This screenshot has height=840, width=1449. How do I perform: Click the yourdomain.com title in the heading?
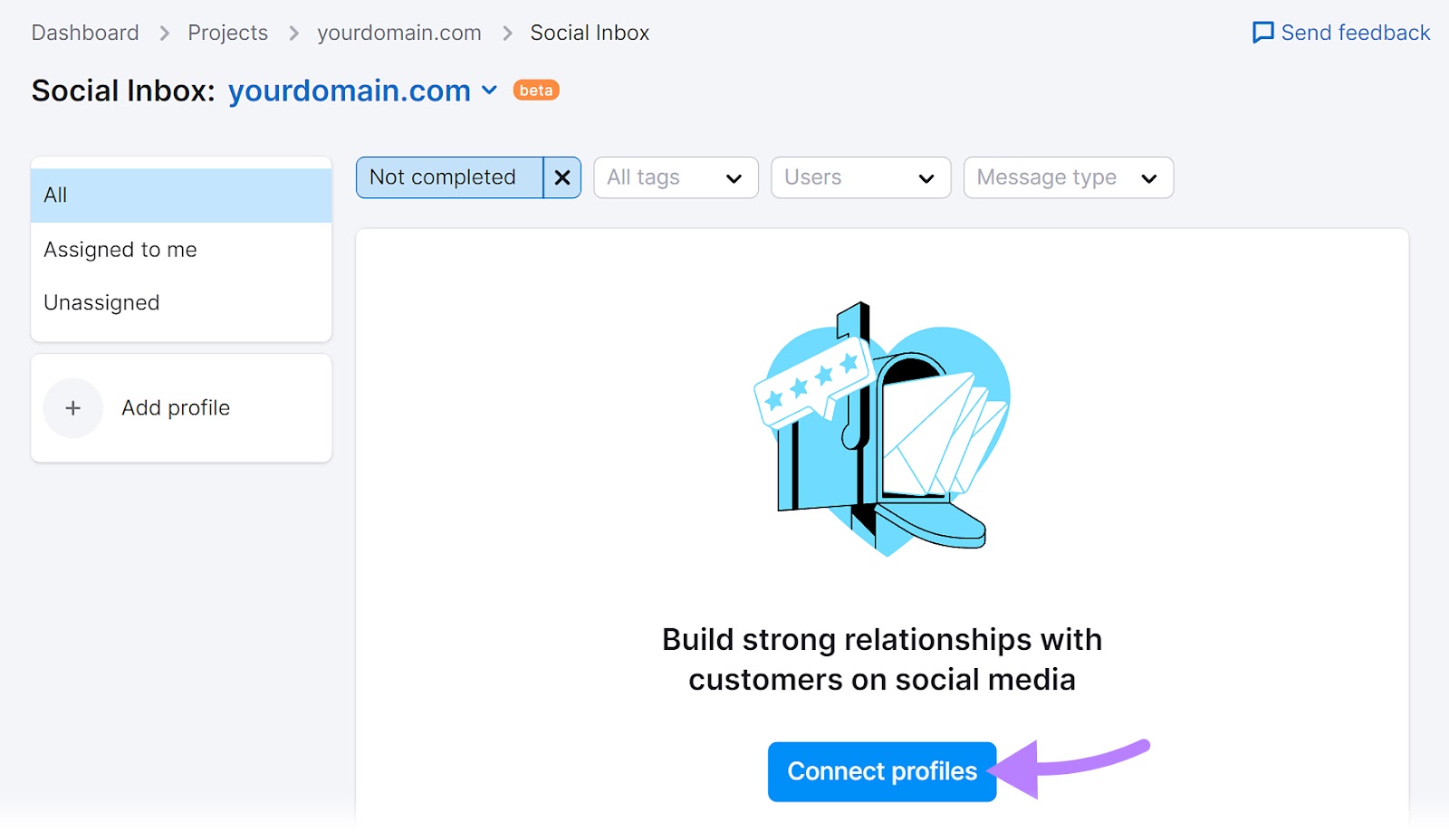click(350, 91)
